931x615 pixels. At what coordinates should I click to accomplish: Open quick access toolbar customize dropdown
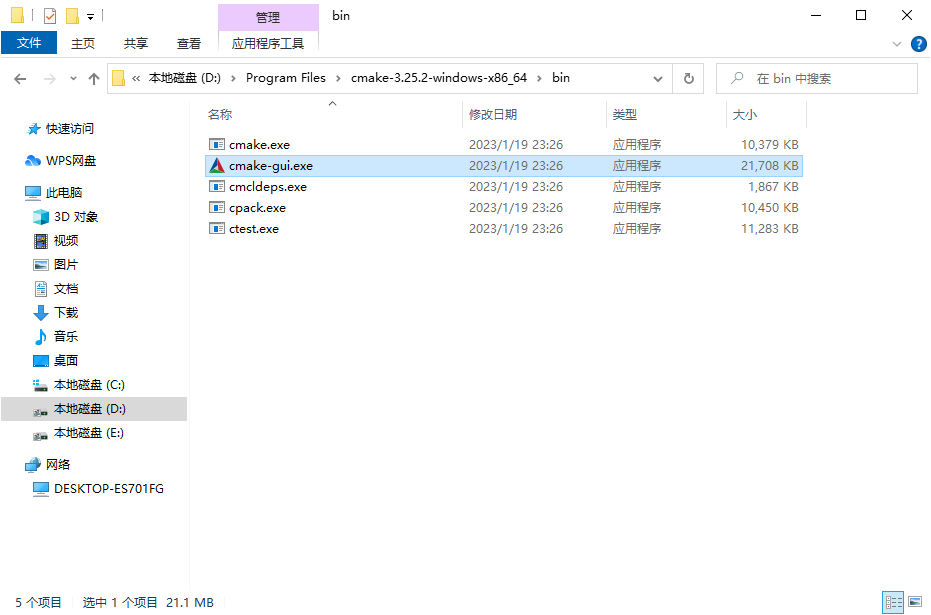[90, 17]
